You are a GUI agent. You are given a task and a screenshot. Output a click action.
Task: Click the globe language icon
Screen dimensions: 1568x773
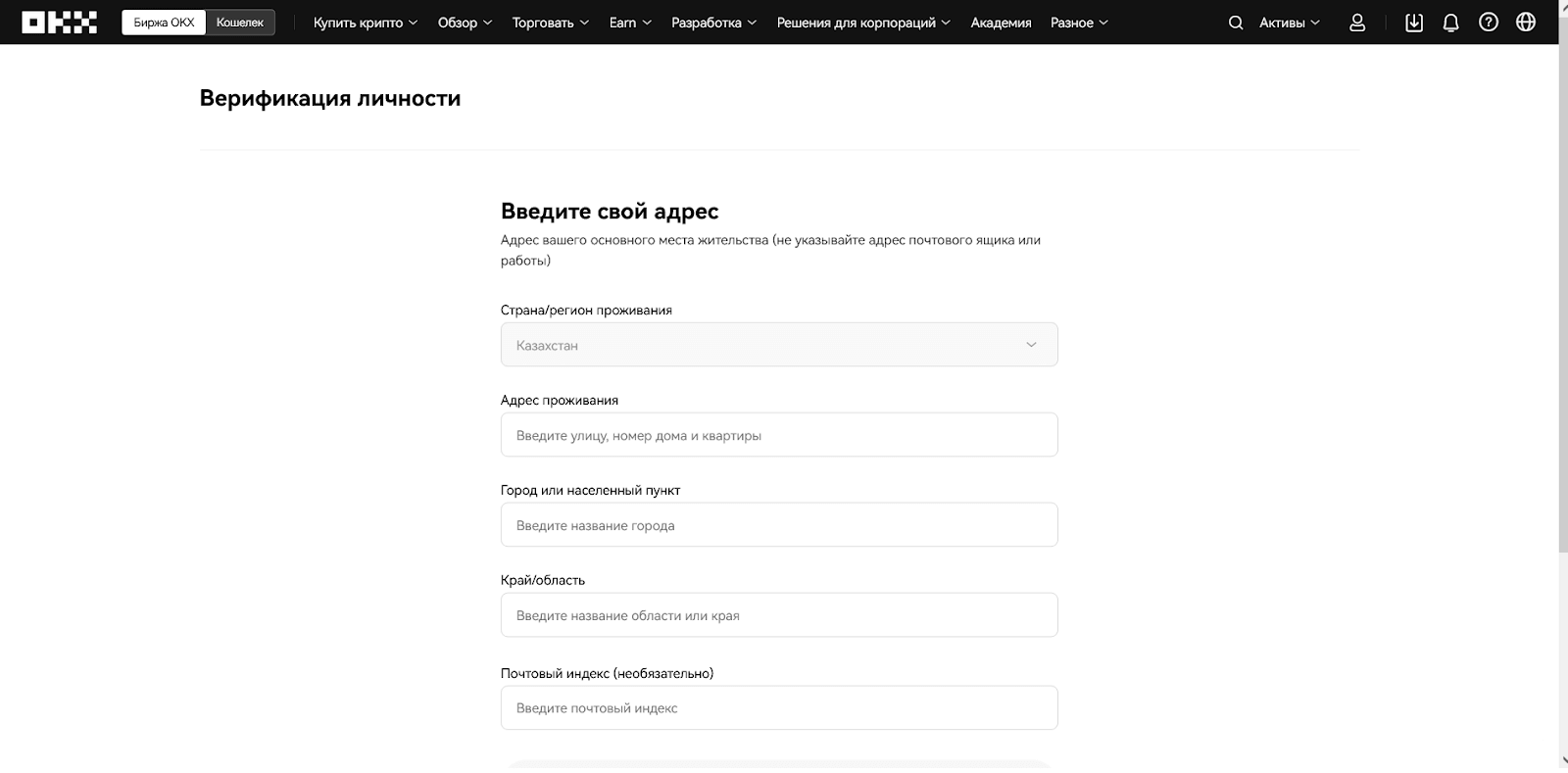(1526, 23)
